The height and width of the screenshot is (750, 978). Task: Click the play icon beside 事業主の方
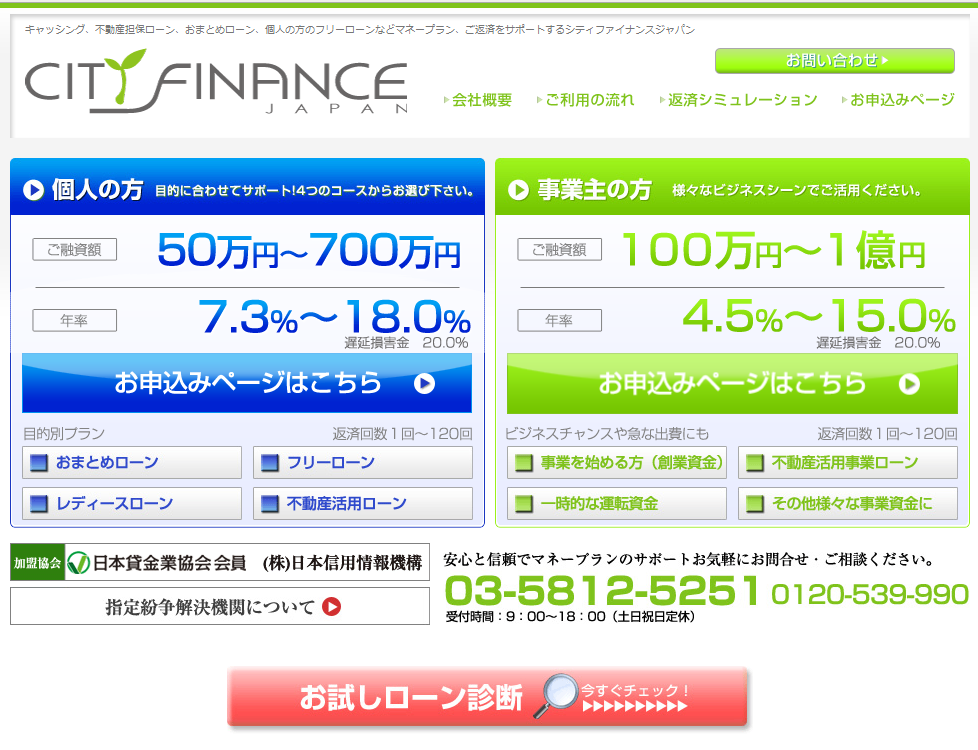(518, 190)
